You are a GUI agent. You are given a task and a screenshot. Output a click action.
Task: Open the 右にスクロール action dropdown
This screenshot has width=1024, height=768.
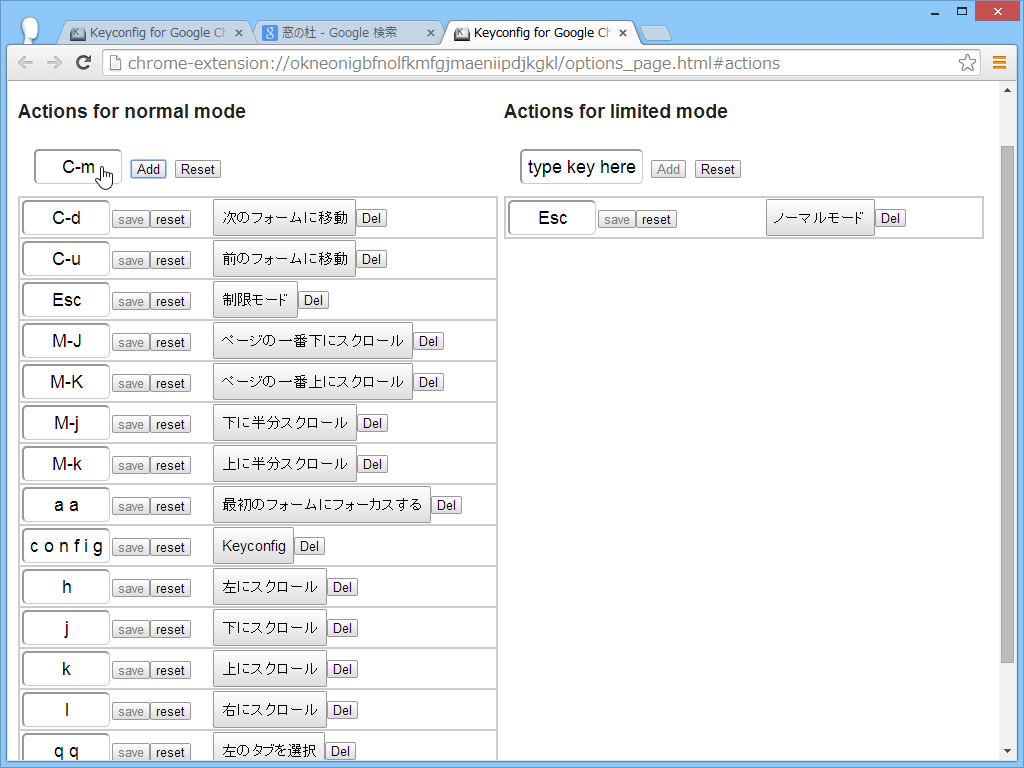[x=270, y=711]
